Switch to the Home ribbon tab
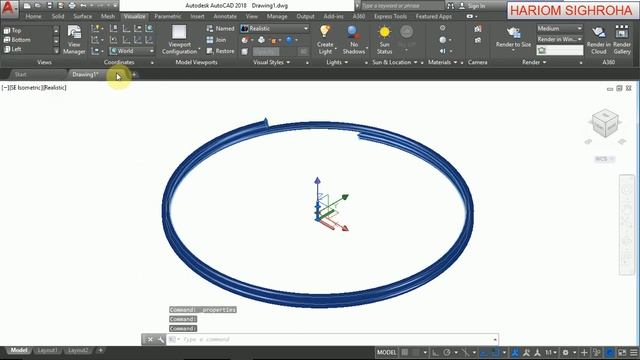640x360 pixels. click(33, 16)
